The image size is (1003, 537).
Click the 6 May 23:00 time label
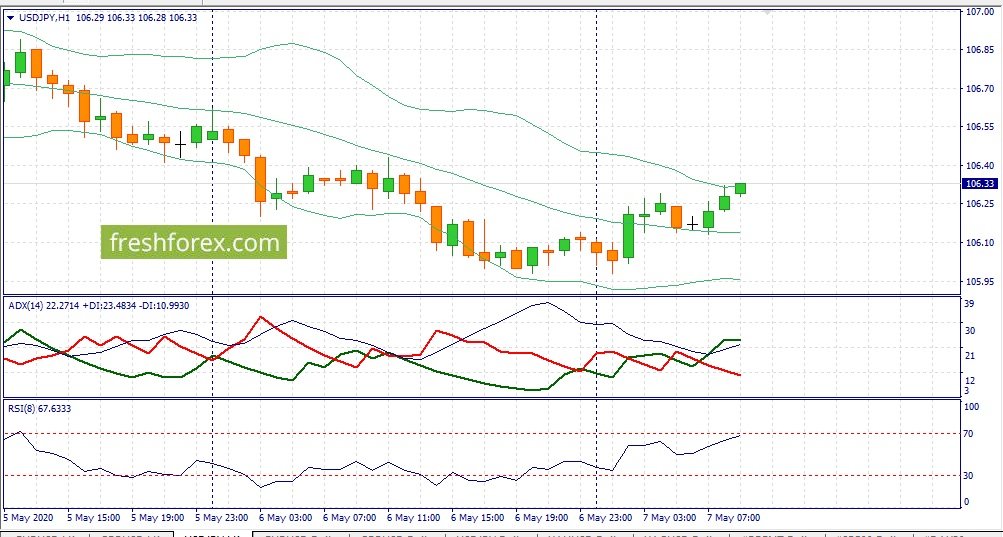(606, 517)
